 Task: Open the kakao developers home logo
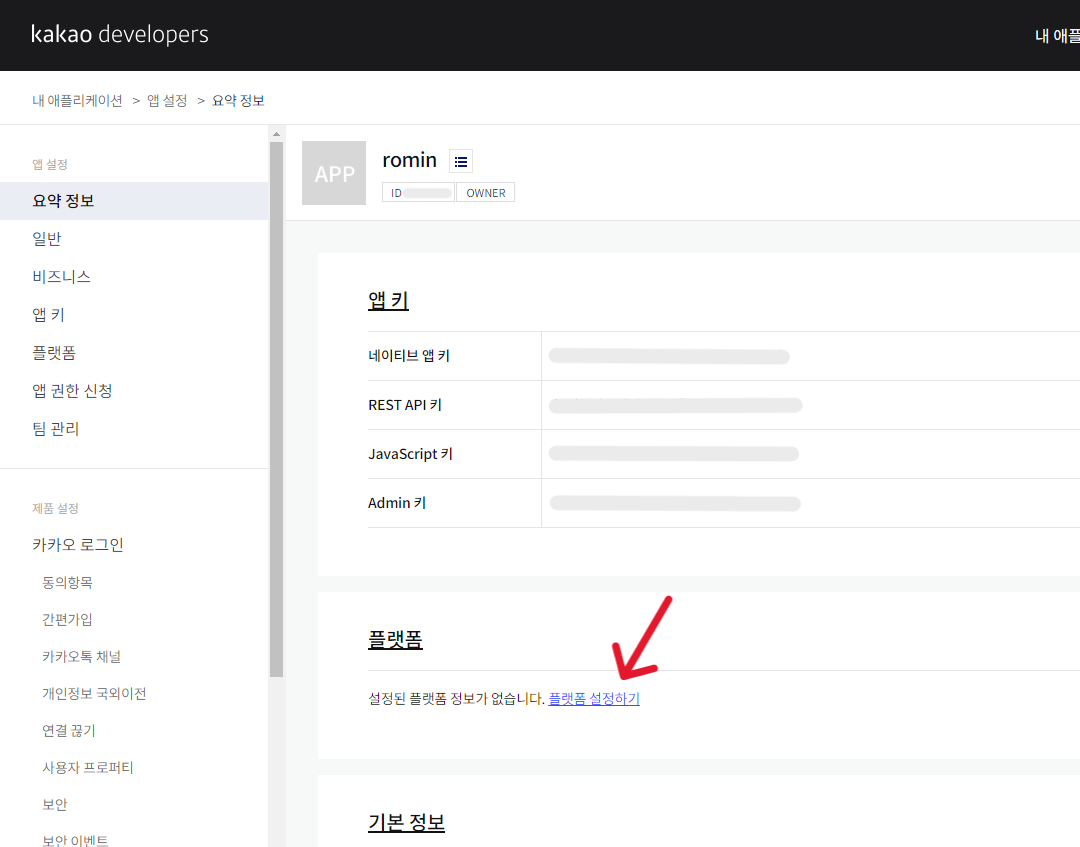click(120, 34)
